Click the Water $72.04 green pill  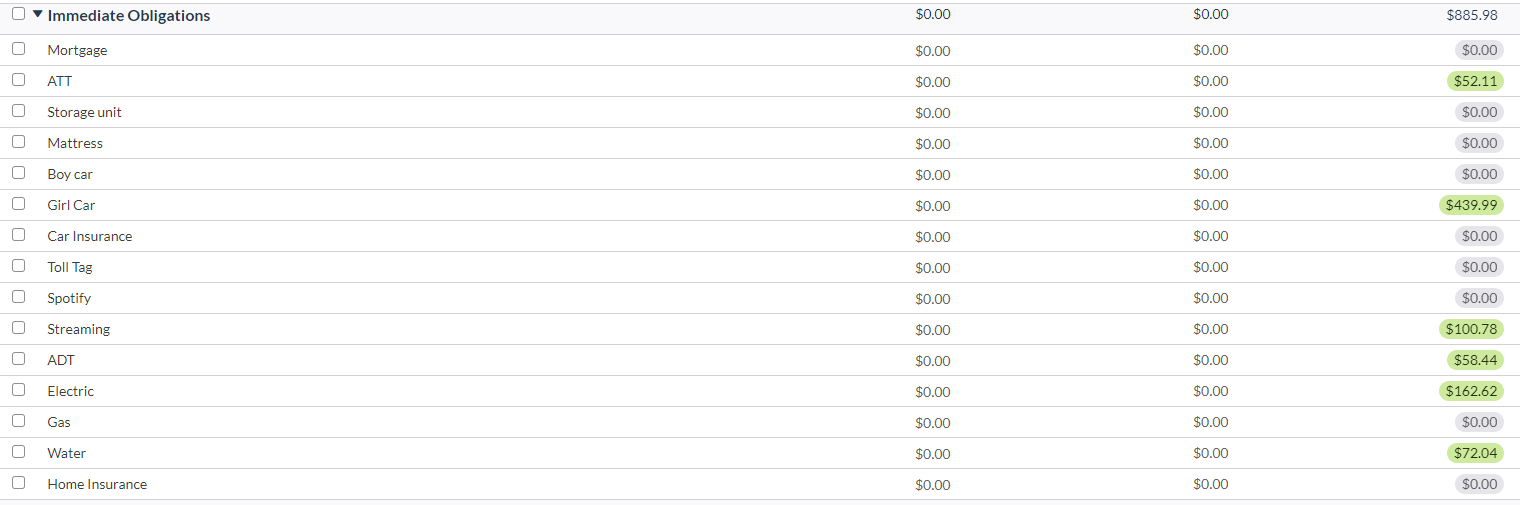[x=1475, y=453]
